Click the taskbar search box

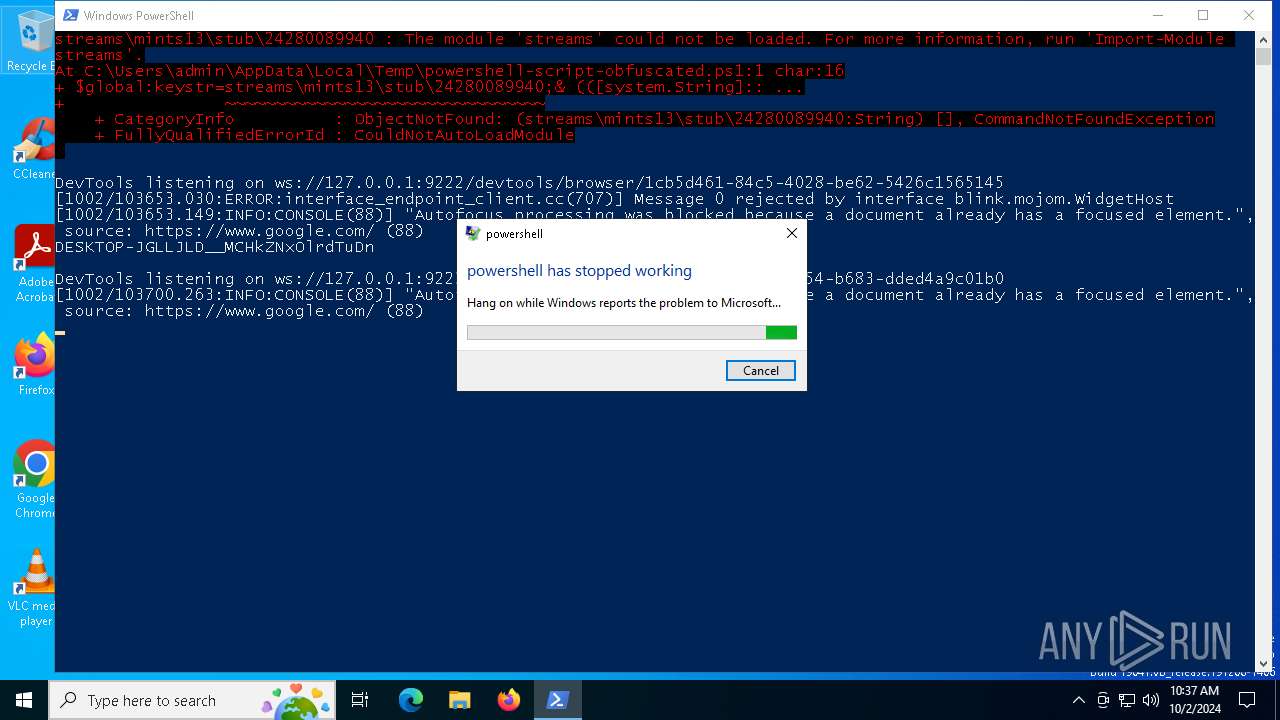pos(192,700)
